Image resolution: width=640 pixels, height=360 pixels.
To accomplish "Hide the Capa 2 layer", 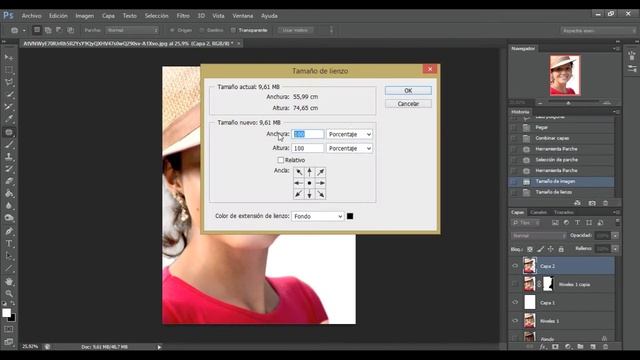I will coord(515,266).
